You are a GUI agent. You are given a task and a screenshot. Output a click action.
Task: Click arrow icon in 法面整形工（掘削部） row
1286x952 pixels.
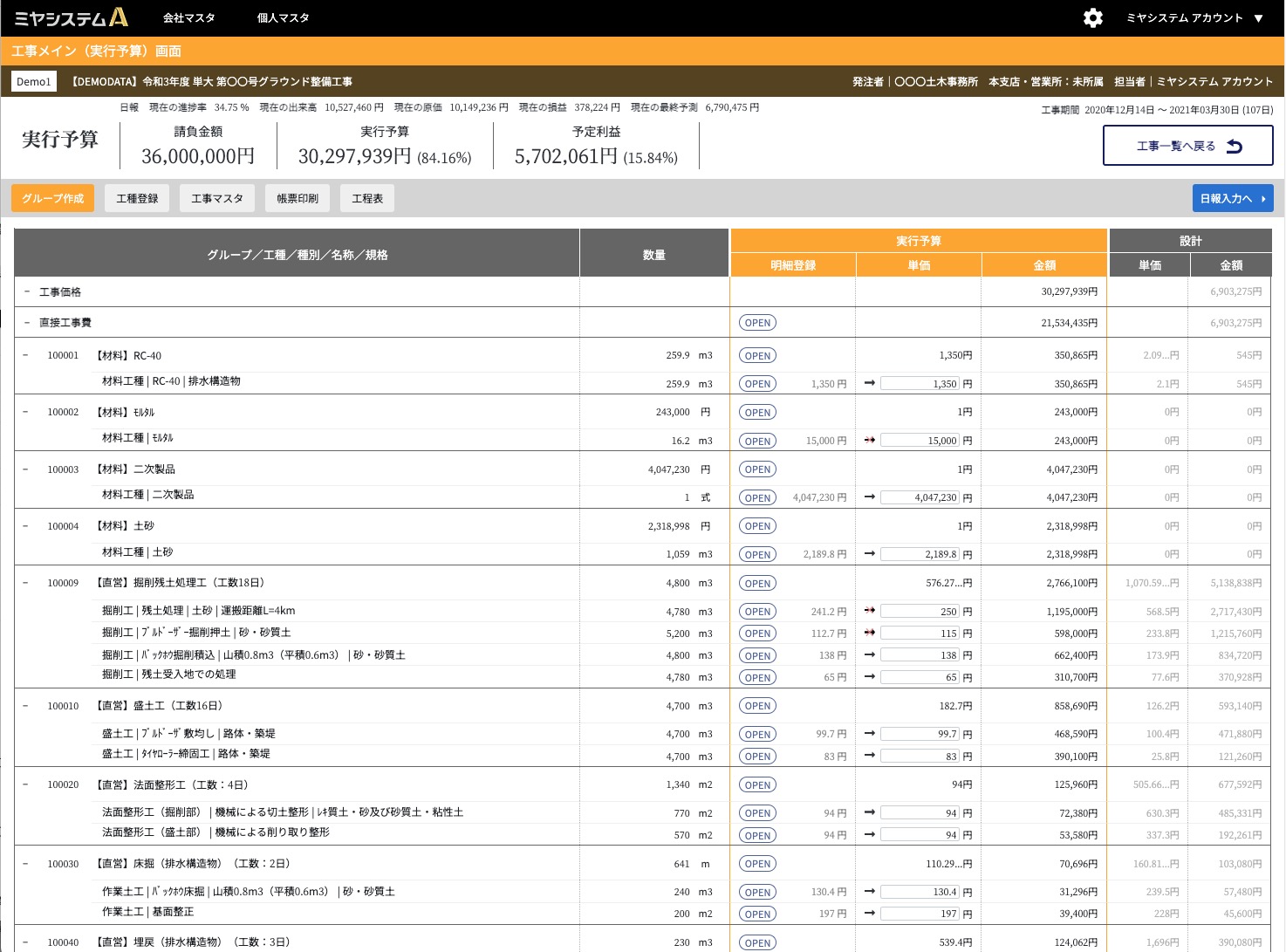pos(870,812)
